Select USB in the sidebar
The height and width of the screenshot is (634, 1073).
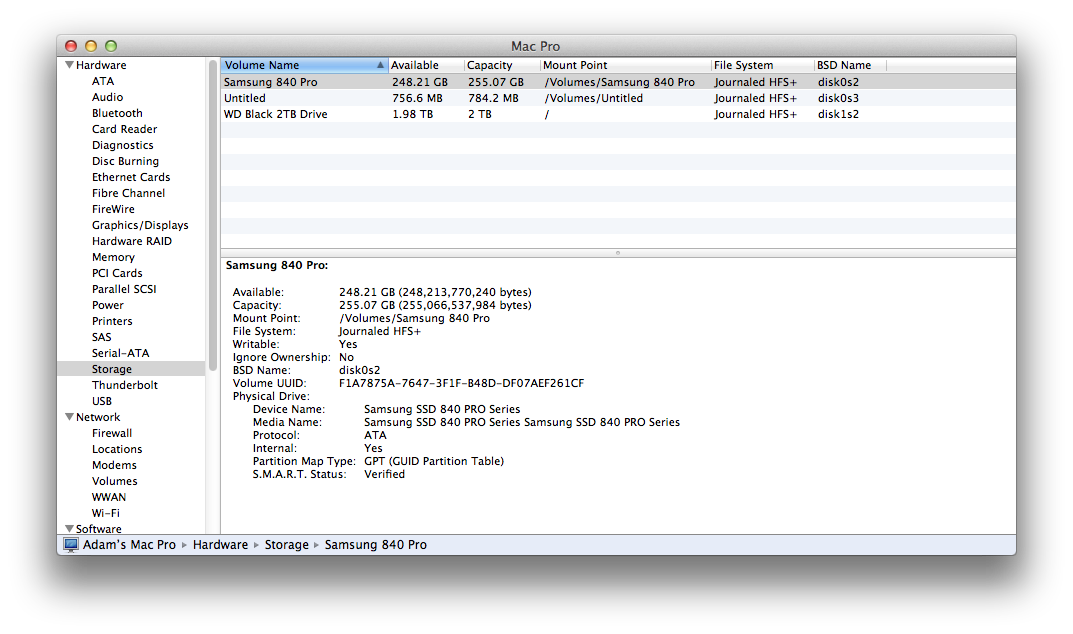tap(101, 401)
